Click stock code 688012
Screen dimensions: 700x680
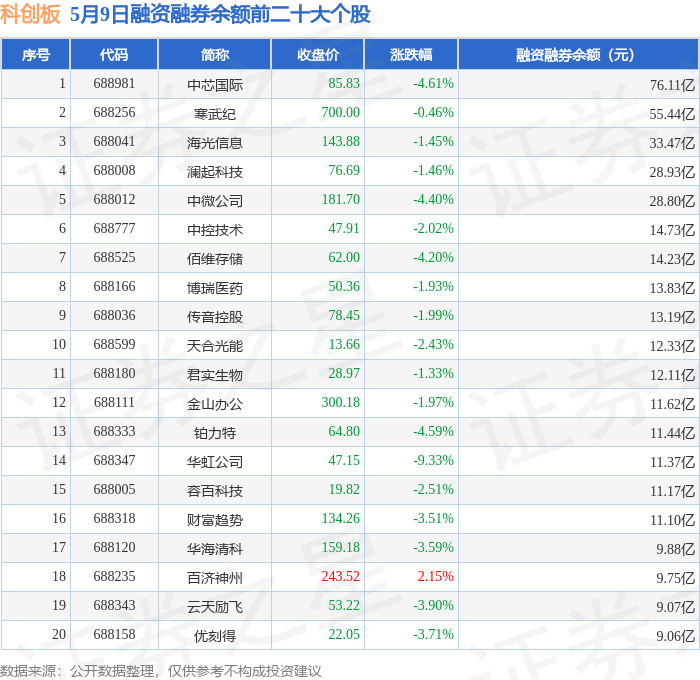(114, 199)
